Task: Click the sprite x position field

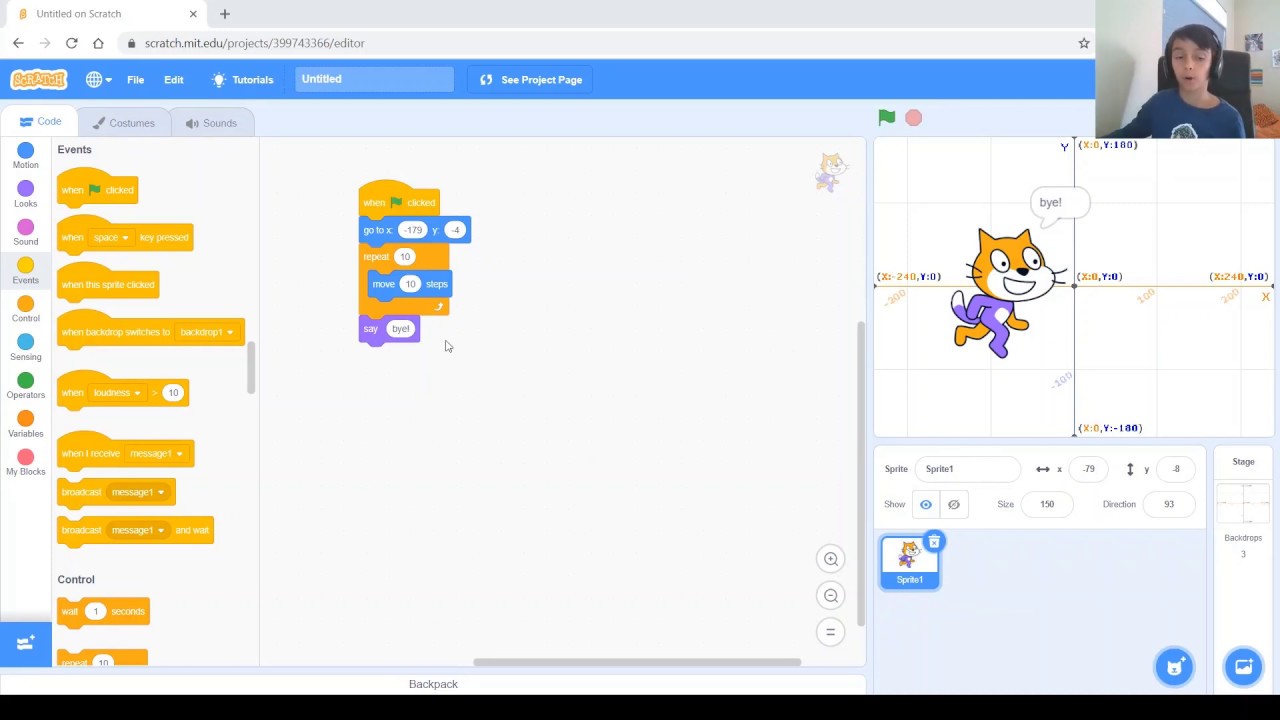Action: click(x=1088, y=469)
